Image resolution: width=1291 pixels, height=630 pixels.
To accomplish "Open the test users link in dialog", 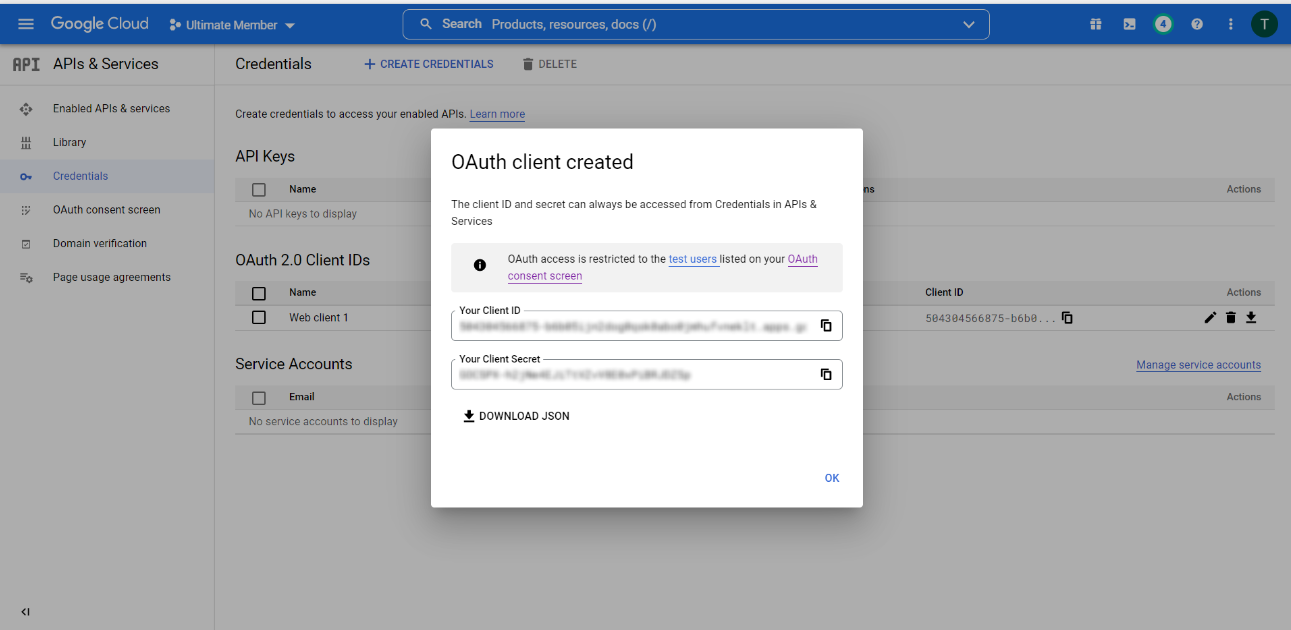I will pyautogui.click(x=693, y=259).
